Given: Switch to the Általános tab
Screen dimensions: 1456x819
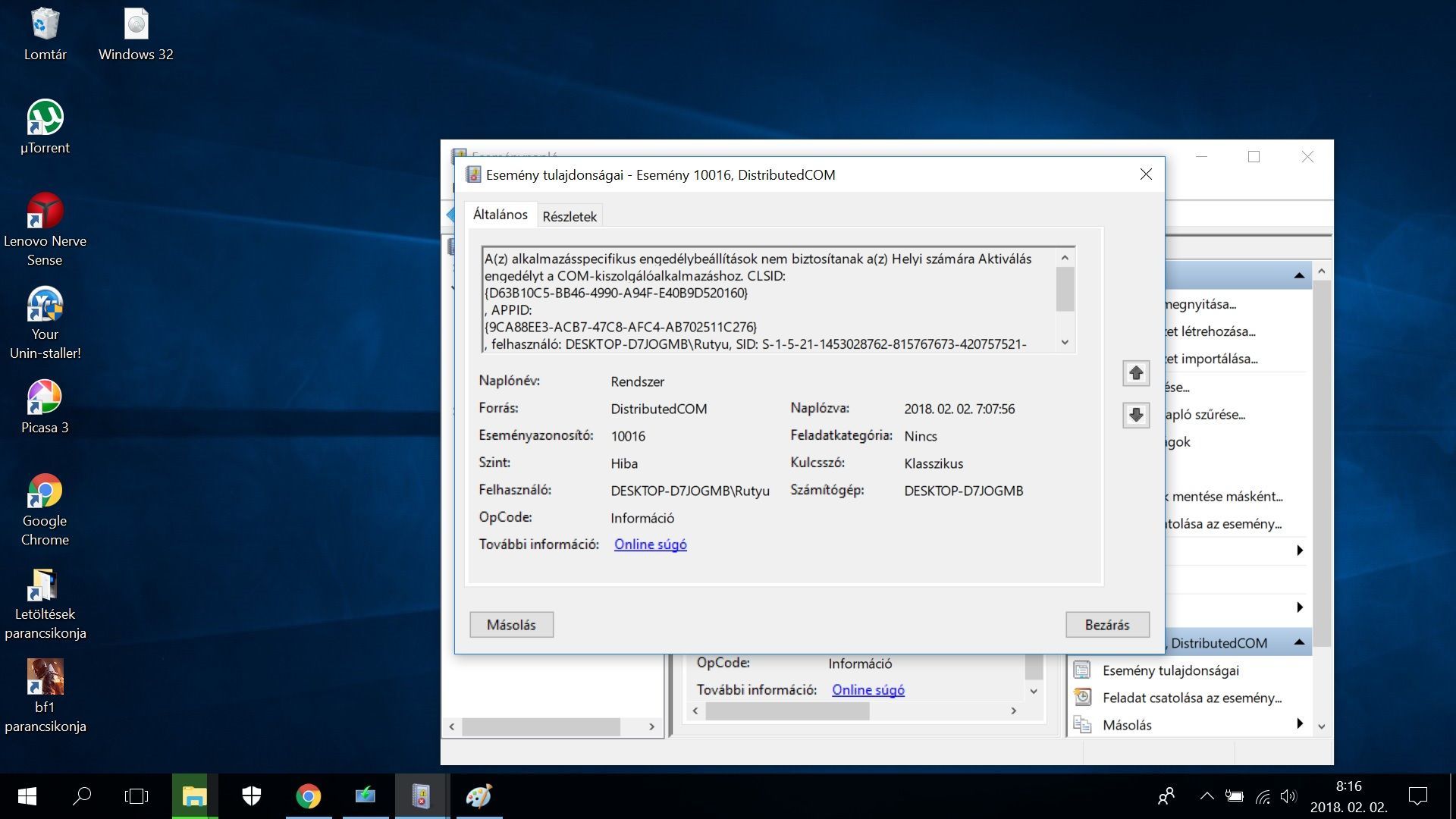Looking at the screenshot, I should point(500,215).
